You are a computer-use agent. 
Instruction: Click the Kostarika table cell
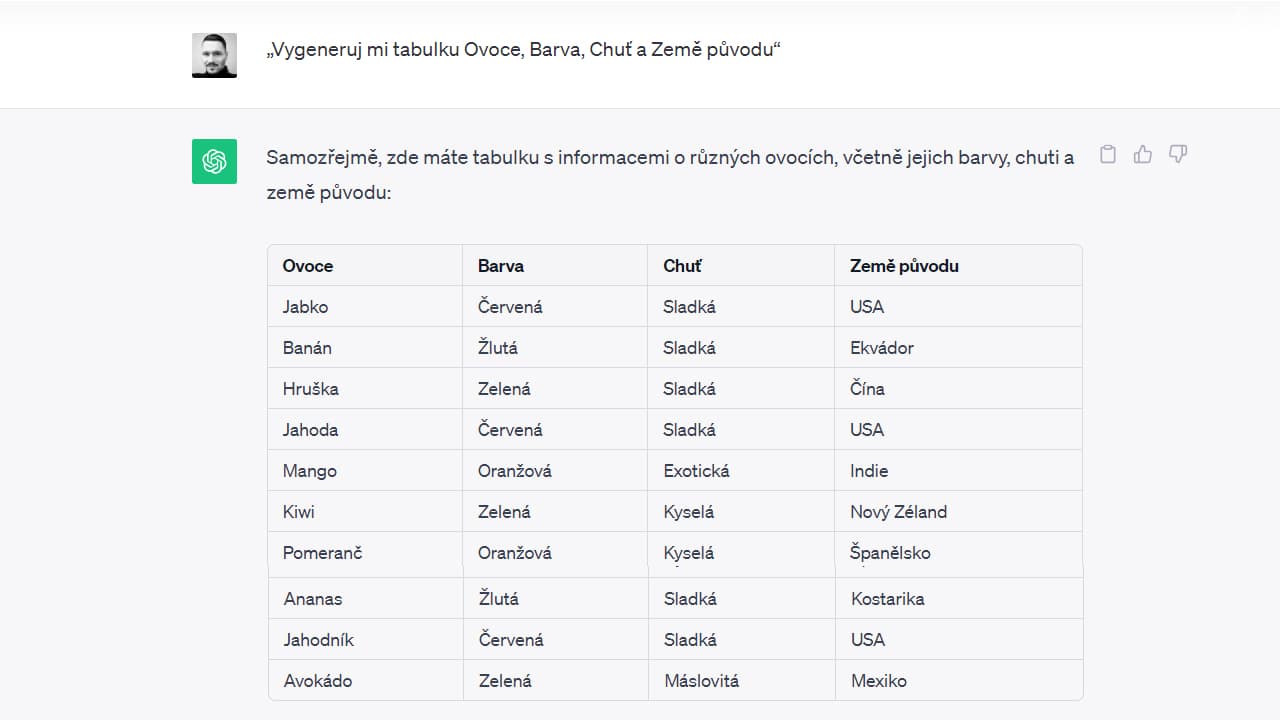click(x=887, y=599)
